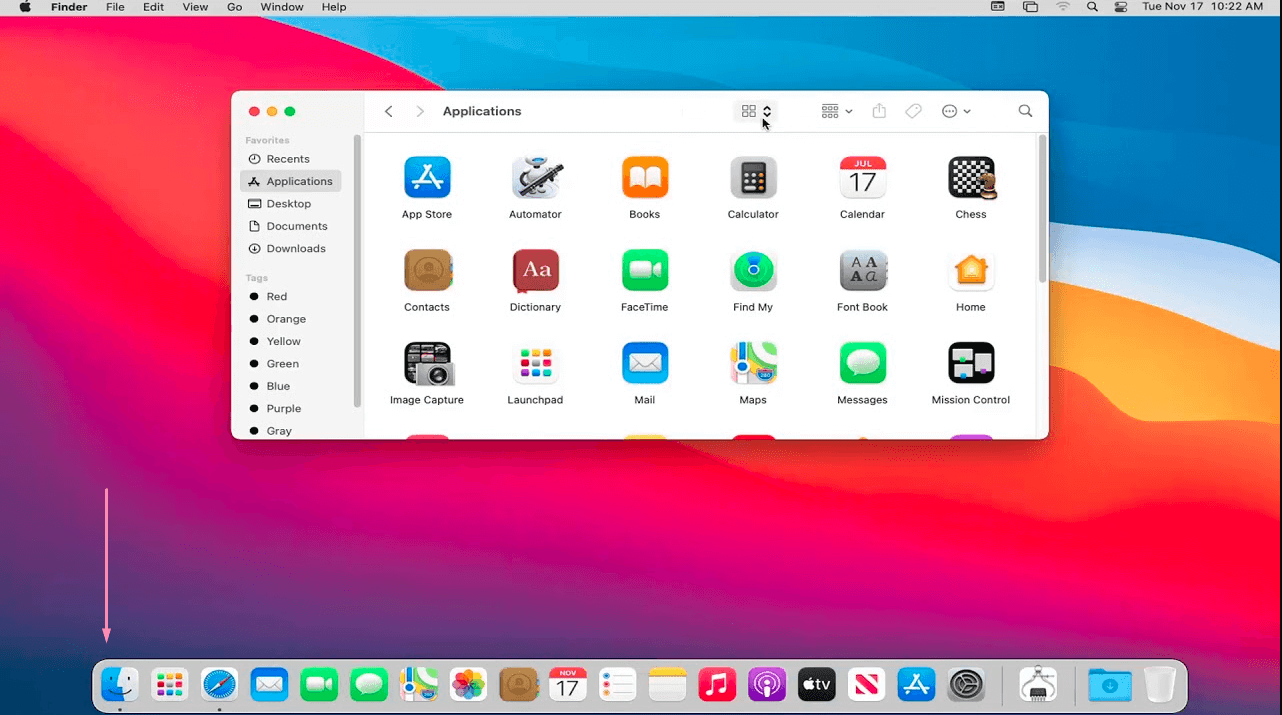Open FaceTime from the Applications folder
The image size is (1282, 715).
(x=644, y=270)
